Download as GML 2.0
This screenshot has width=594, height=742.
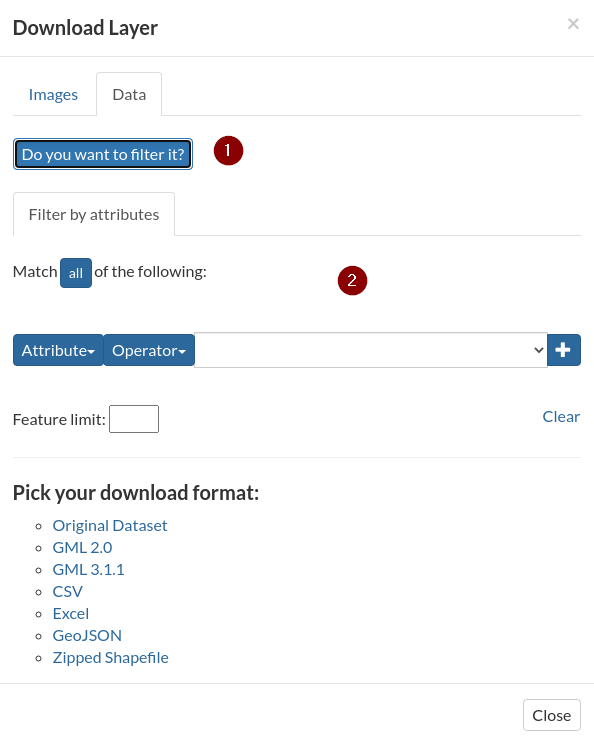[x=82, y=548]
